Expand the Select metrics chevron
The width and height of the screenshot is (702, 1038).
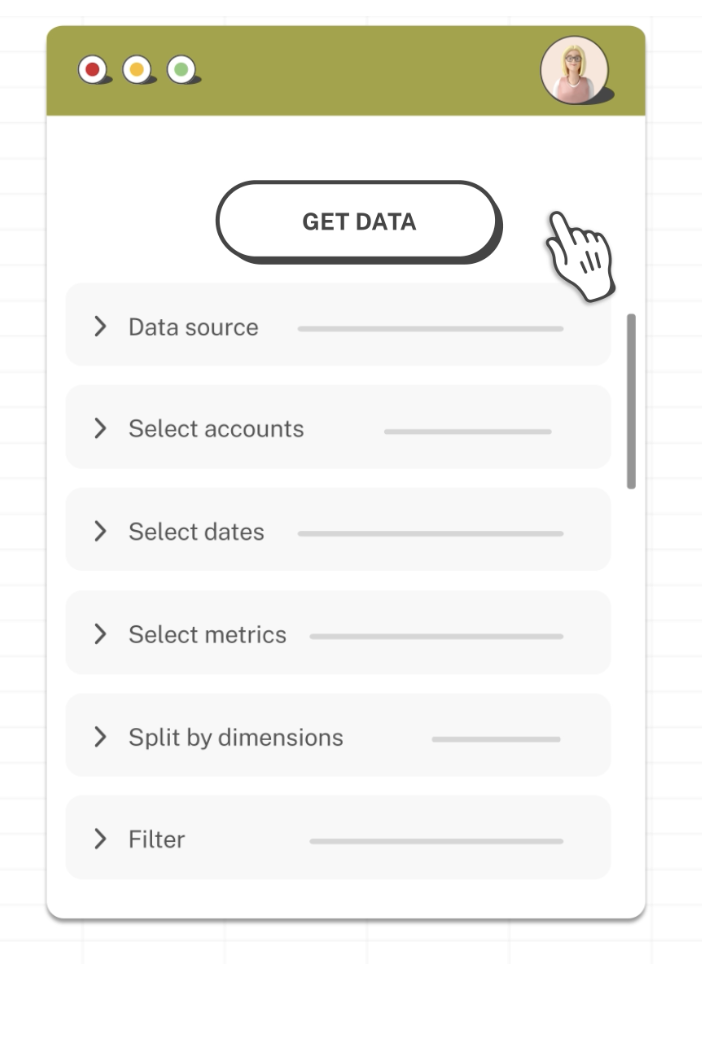100,635
